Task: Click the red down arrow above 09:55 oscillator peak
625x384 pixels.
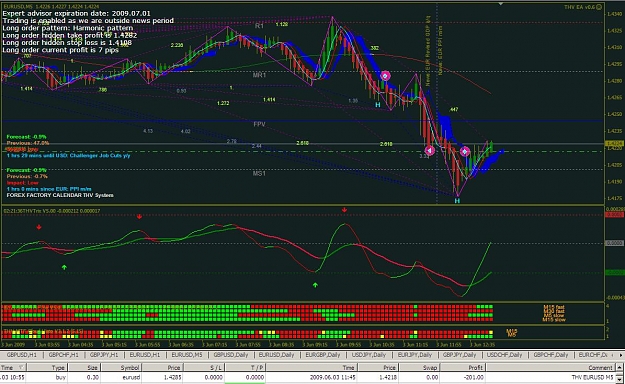Action: coord(344,210)
